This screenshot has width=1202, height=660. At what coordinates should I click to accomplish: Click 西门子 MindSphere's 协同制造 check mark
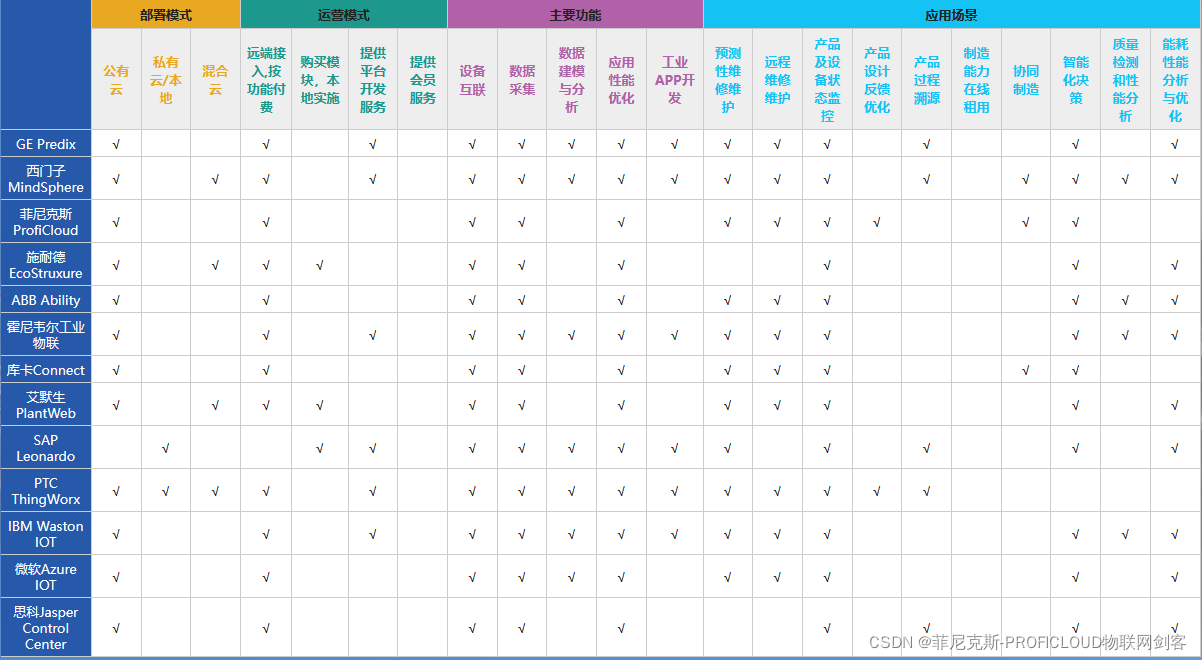1026,180
